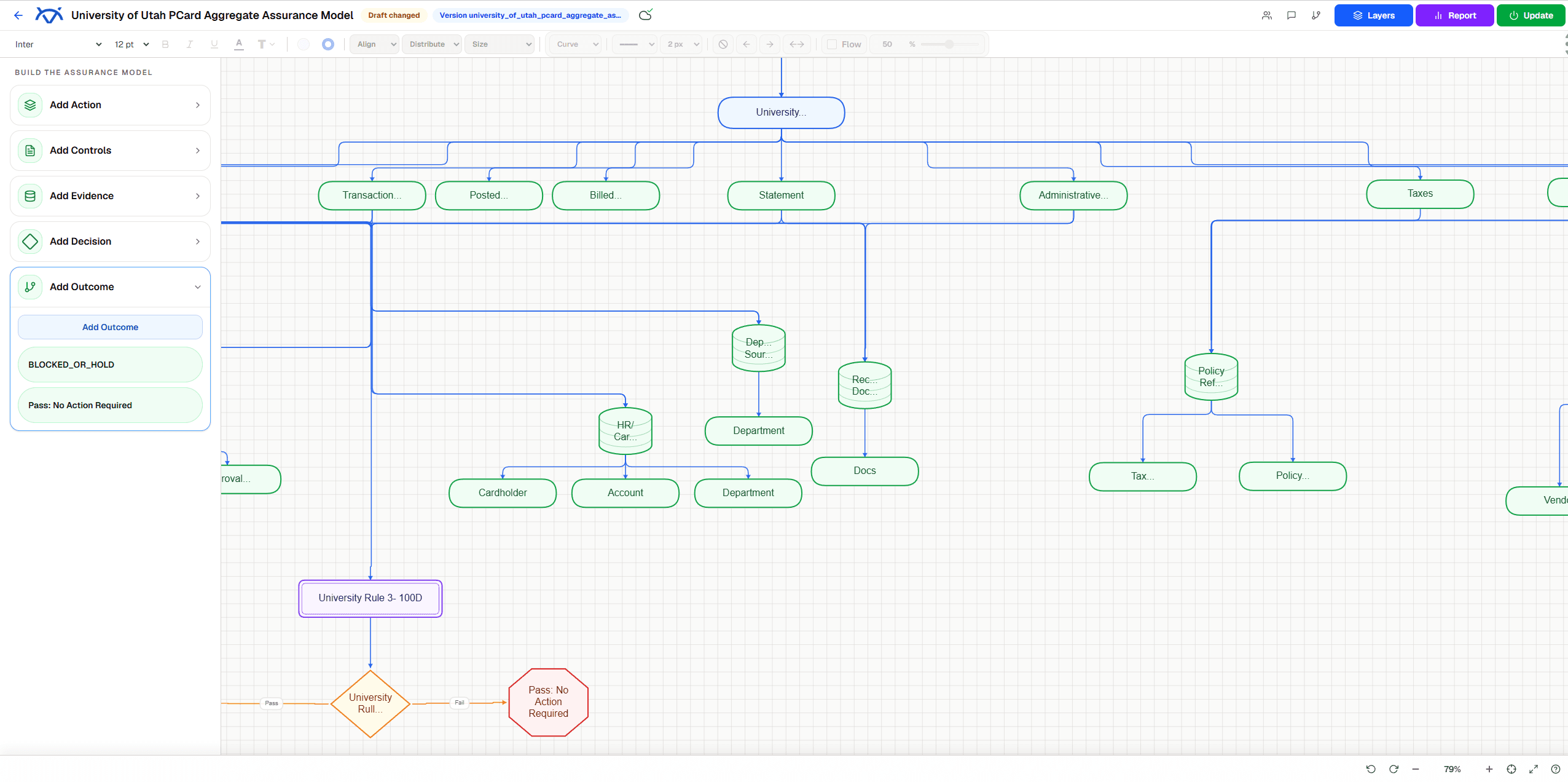This screenshot has height=782, width=1568.
Task: Expand the Add Action section
Action: [x=111, y=105]
